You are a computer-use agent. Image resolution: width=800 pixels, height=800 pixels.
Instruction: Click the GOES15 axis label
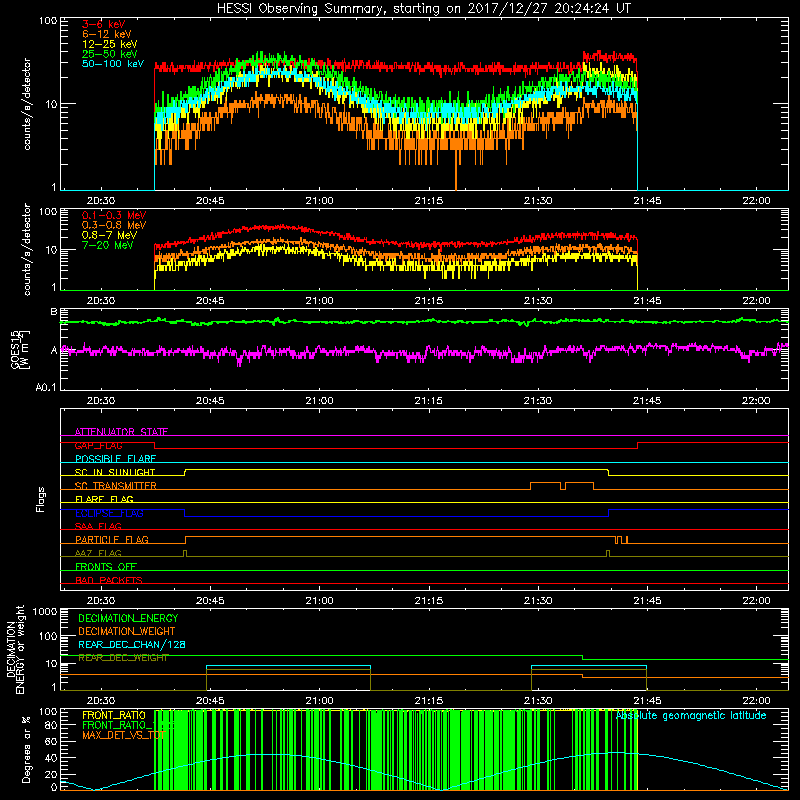pyautogui.click(x=20, y=349)
